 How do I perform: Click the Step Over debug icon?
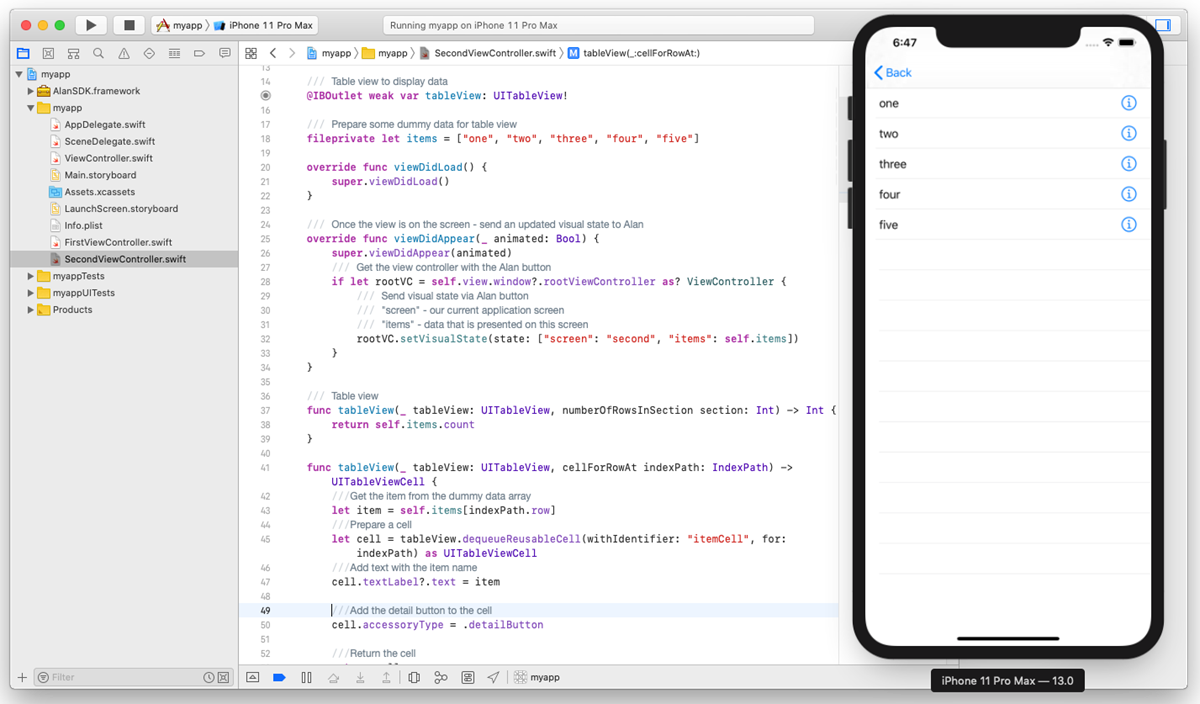[334, 677]
